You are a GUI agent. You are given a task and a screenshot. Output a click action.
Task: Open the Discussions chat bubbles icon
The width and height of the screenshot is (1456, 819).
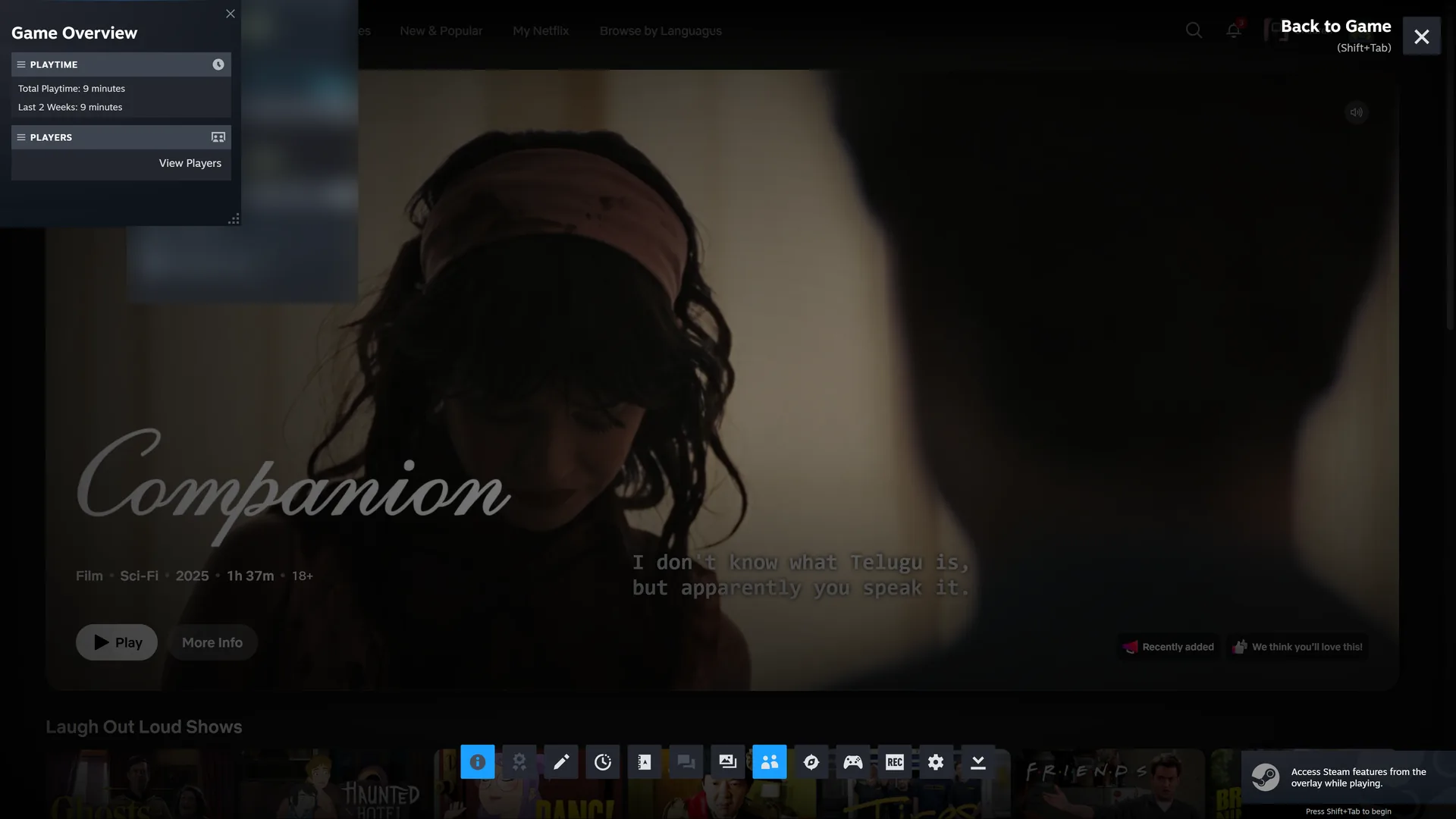pos(686,762)
